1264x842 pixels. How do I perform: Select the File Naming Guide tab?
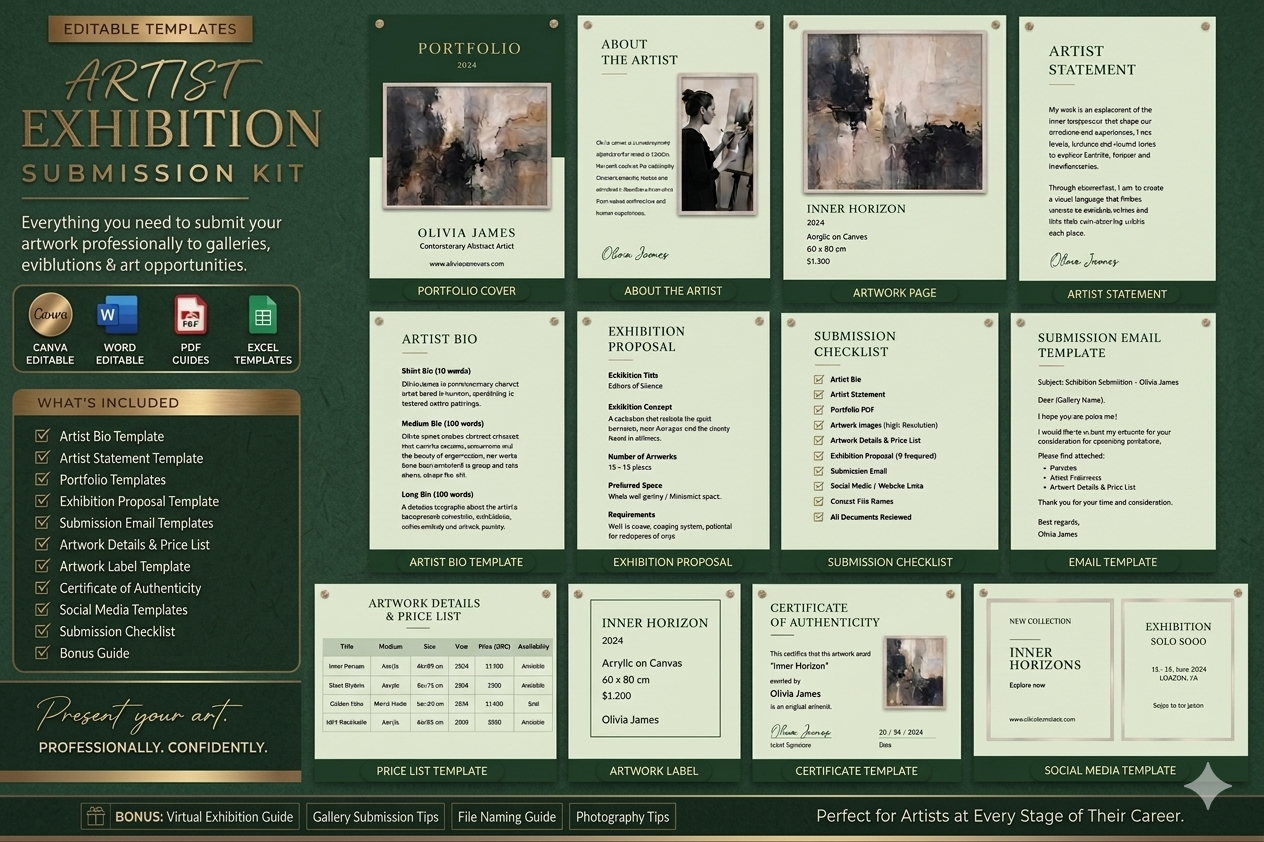(x=507, y=816)
